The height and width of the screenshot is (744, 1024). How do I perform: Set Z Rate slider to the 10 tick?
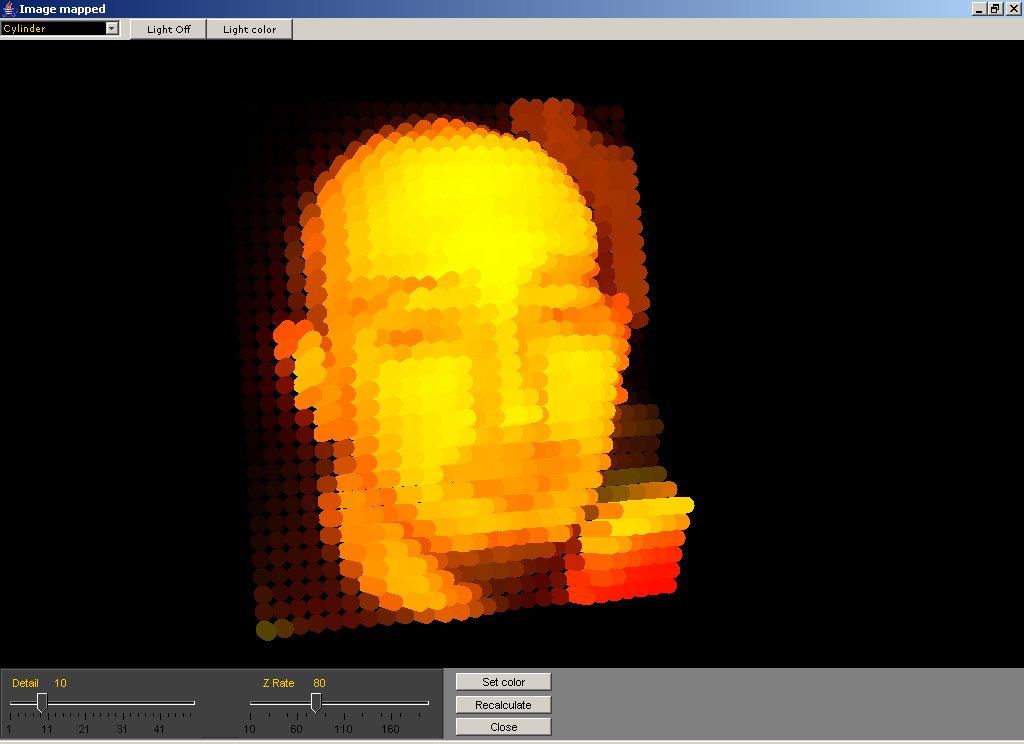click(250, 704)
